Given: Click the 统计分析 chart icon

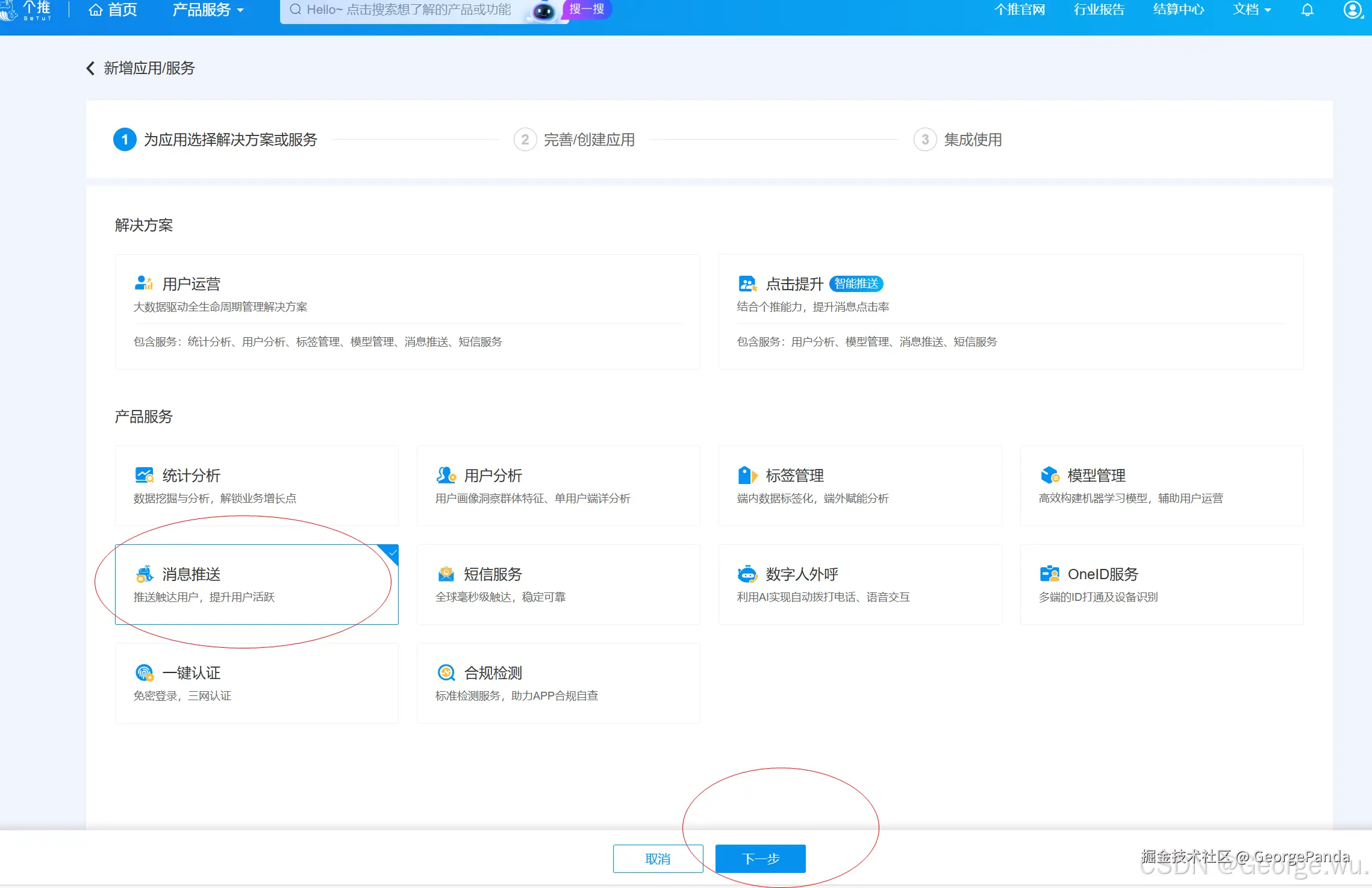Looking at the screenshot, I should coord(144,475).
